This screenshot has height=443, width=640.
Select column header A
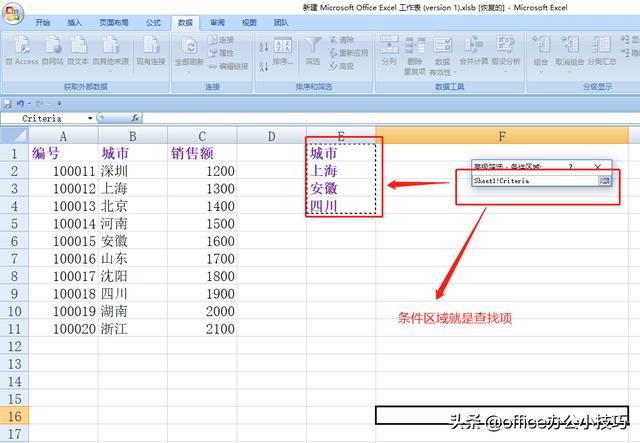coord(63,136)
